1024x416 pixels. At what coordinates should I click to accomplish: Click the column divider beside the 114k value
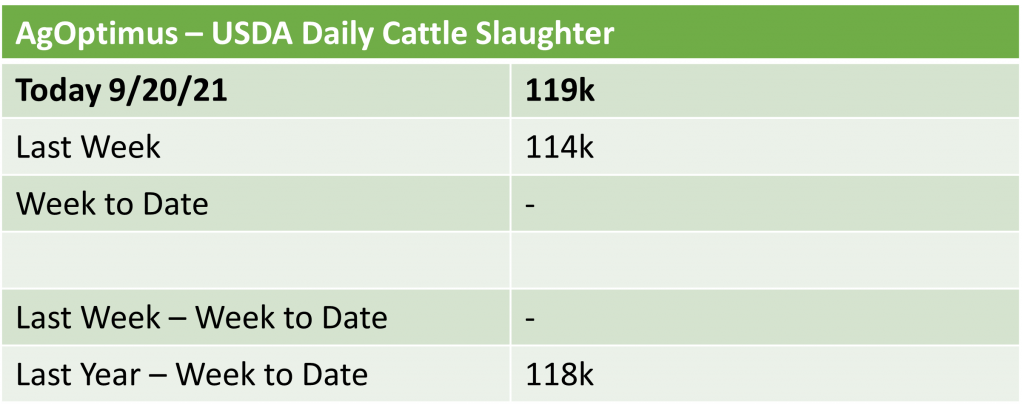510,147
